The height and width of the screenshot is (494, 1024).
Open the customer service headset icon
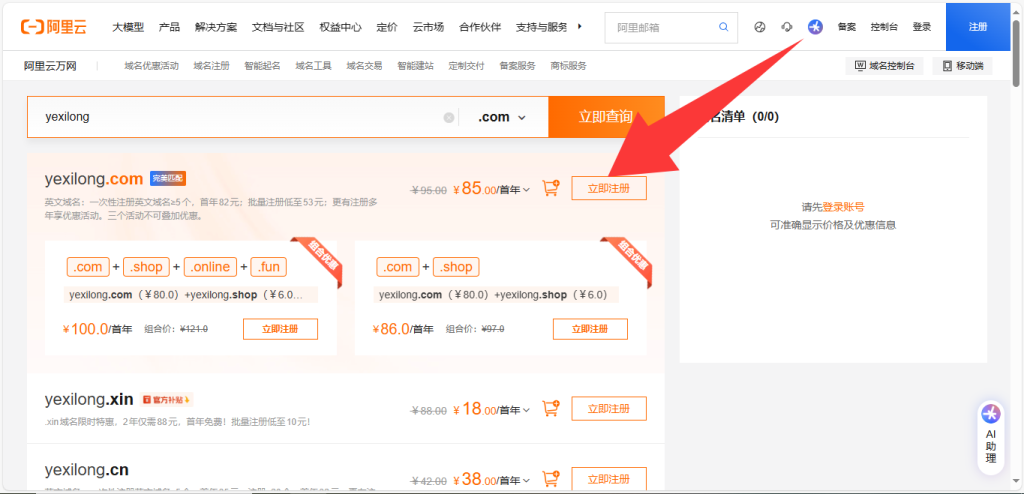787,27
